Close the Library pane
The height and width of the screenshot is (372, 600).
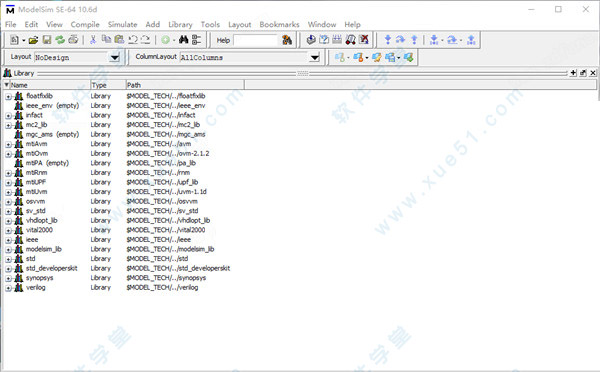coord(593,73)
